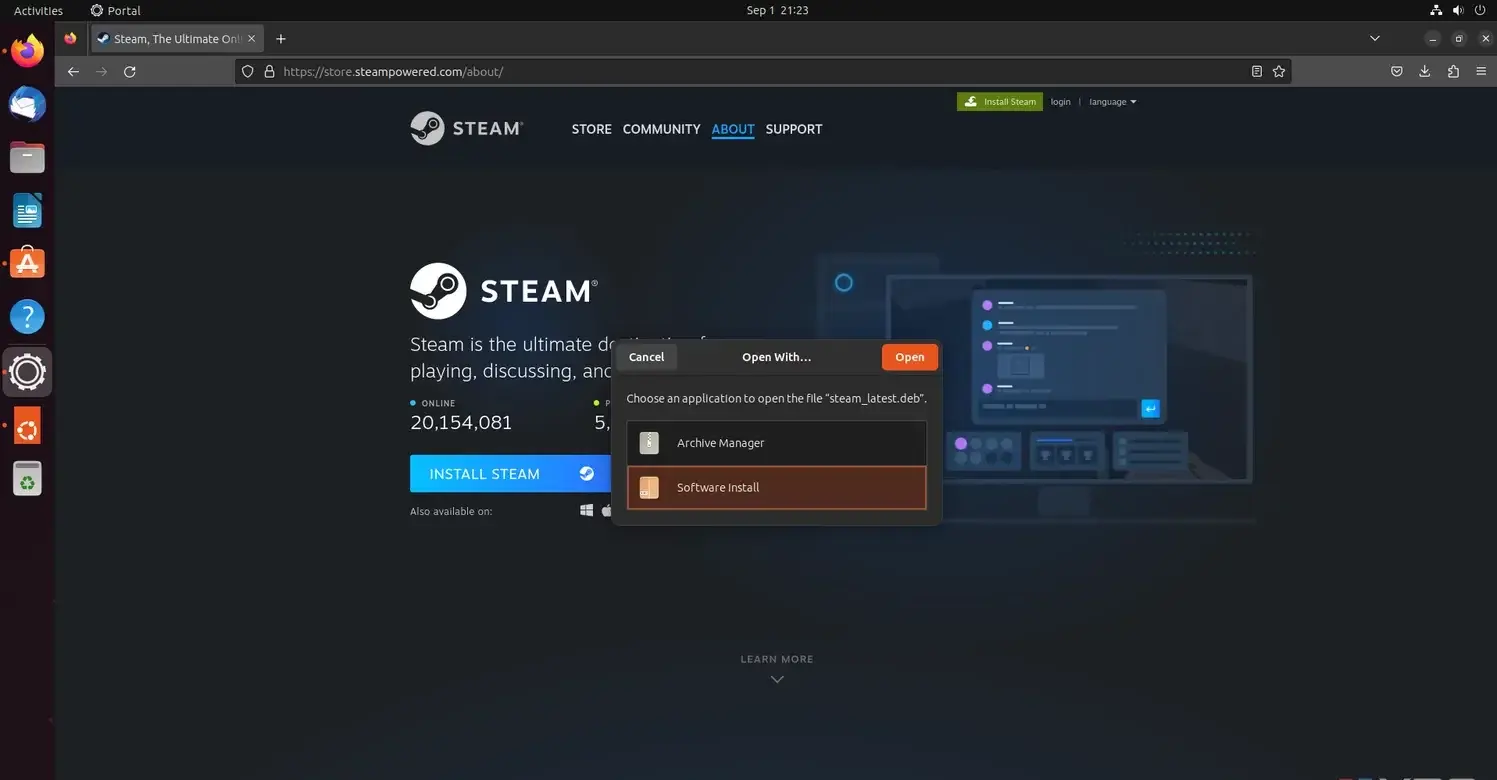Image resolution: width=1497 pixels, height=780 pixels.
Task: Click the Steam logo in the header
Action: [466, 128]
